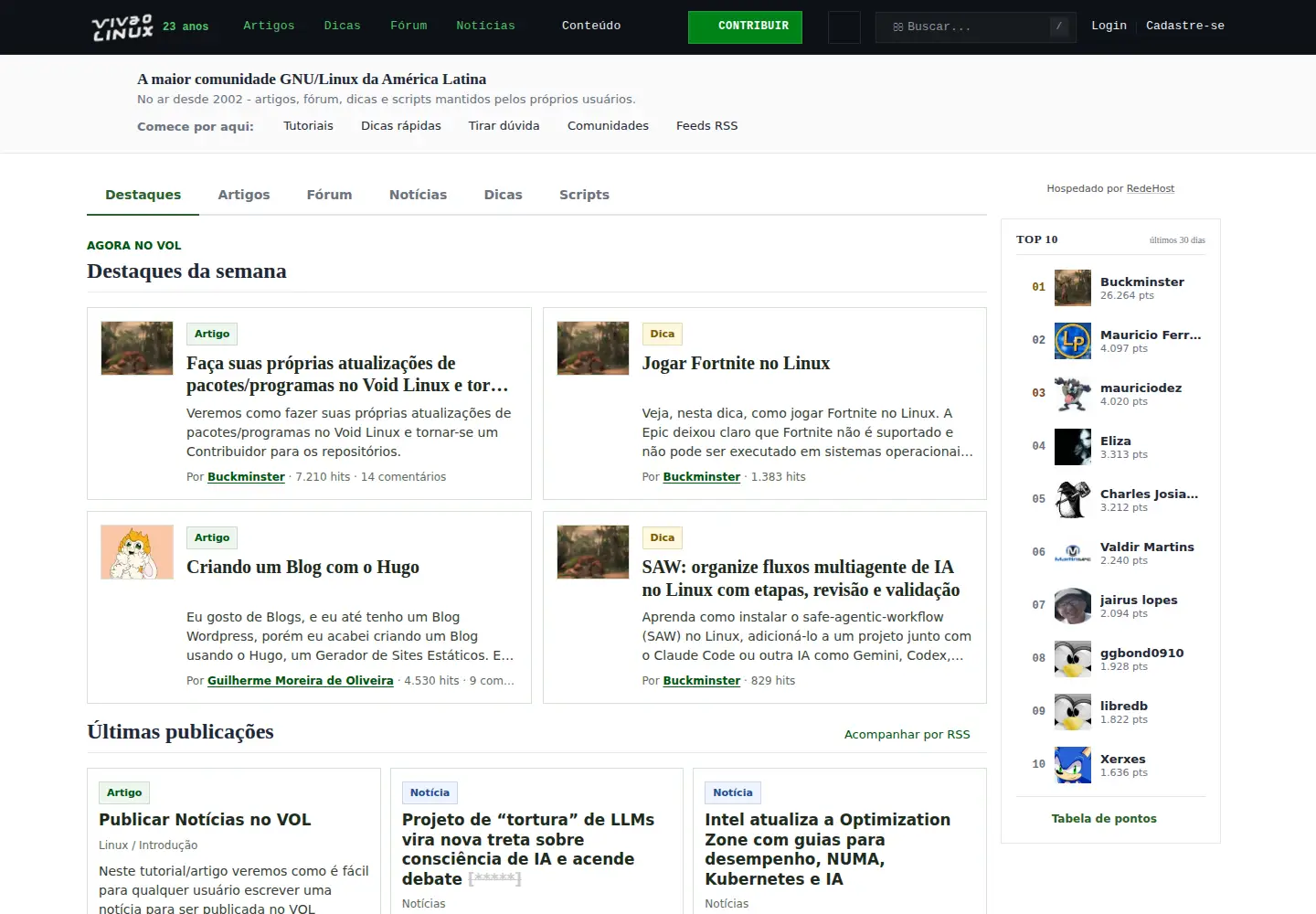
Task: Click Buckminster author link on Fortnite card
Action: (702, 477)
